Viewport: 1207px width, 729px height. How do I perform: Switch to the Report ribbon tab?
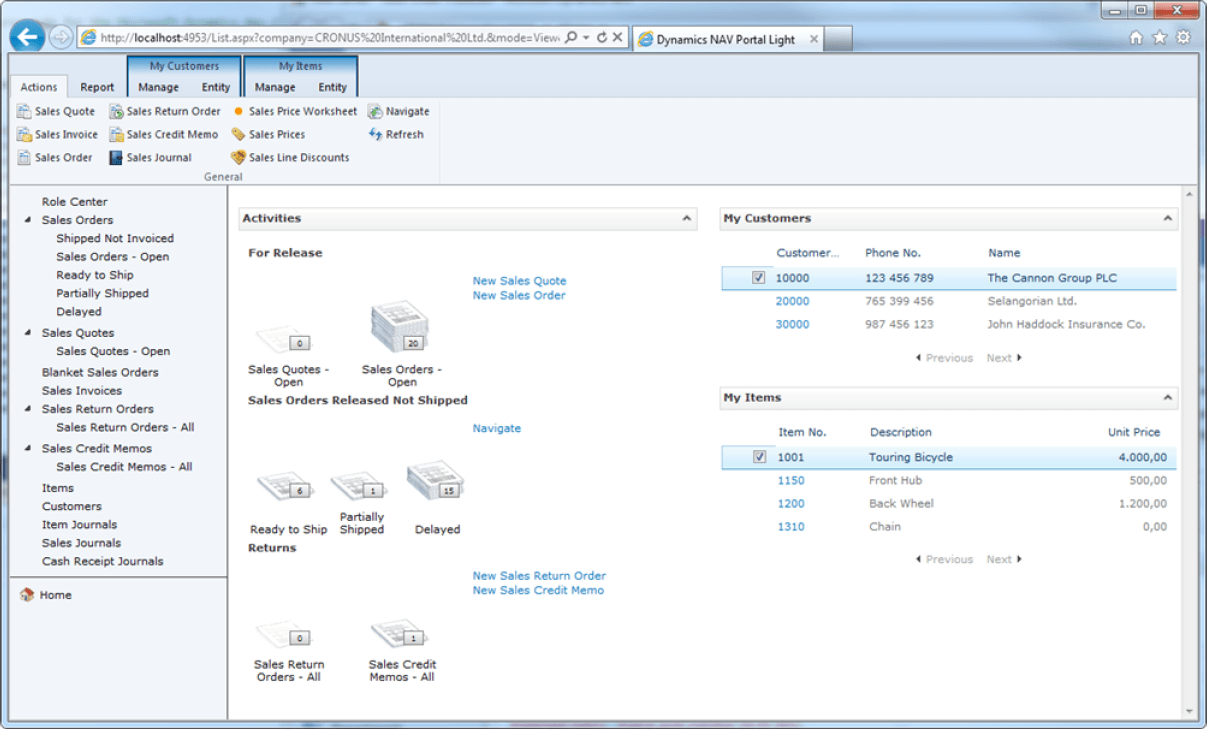pyautogui.click(x=98, y=87)
